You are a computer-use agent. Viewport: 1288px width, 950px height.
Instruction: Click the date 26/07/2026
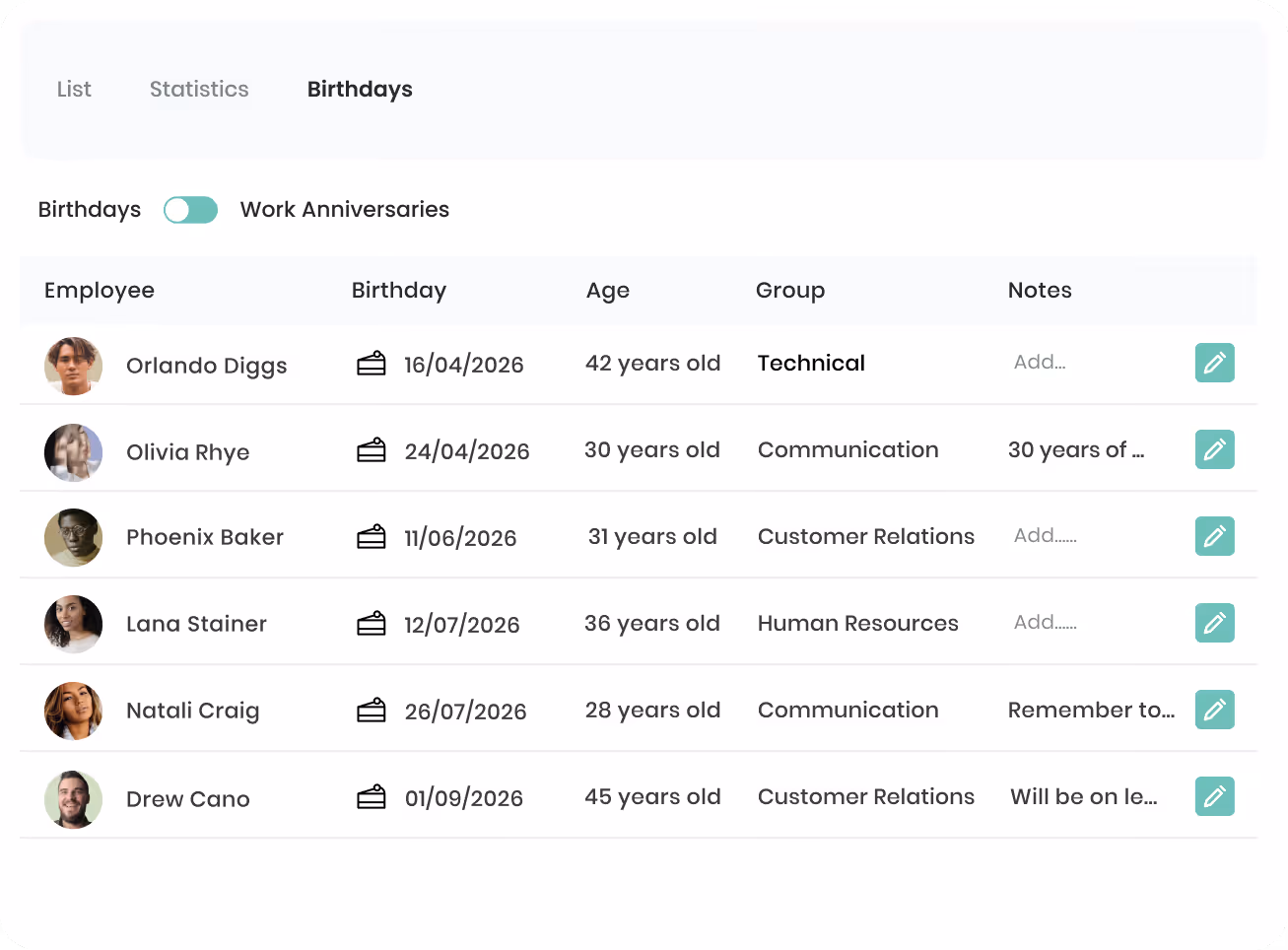pos(466,712)
